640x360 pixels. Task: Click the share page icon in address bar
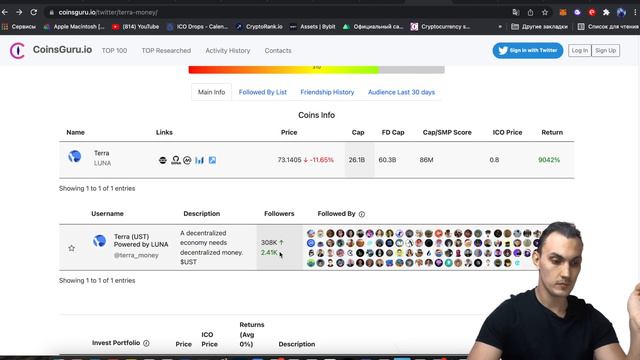530,12
